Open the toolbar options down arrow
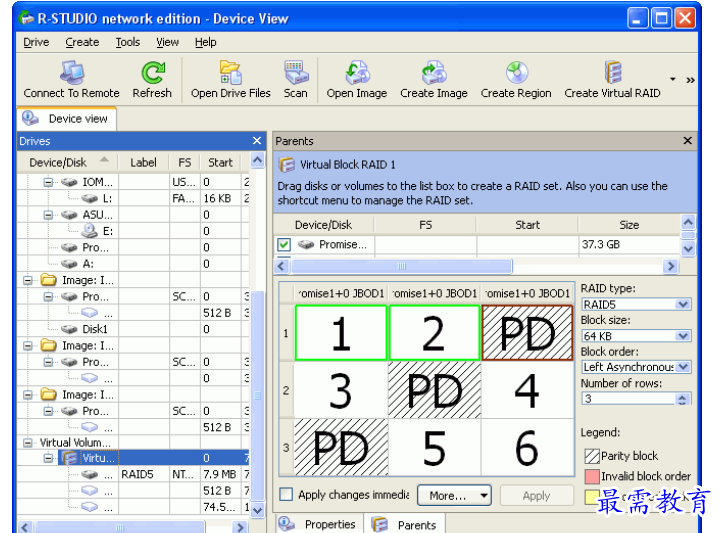This screenshot has height=533, width=719. (673, 79)
